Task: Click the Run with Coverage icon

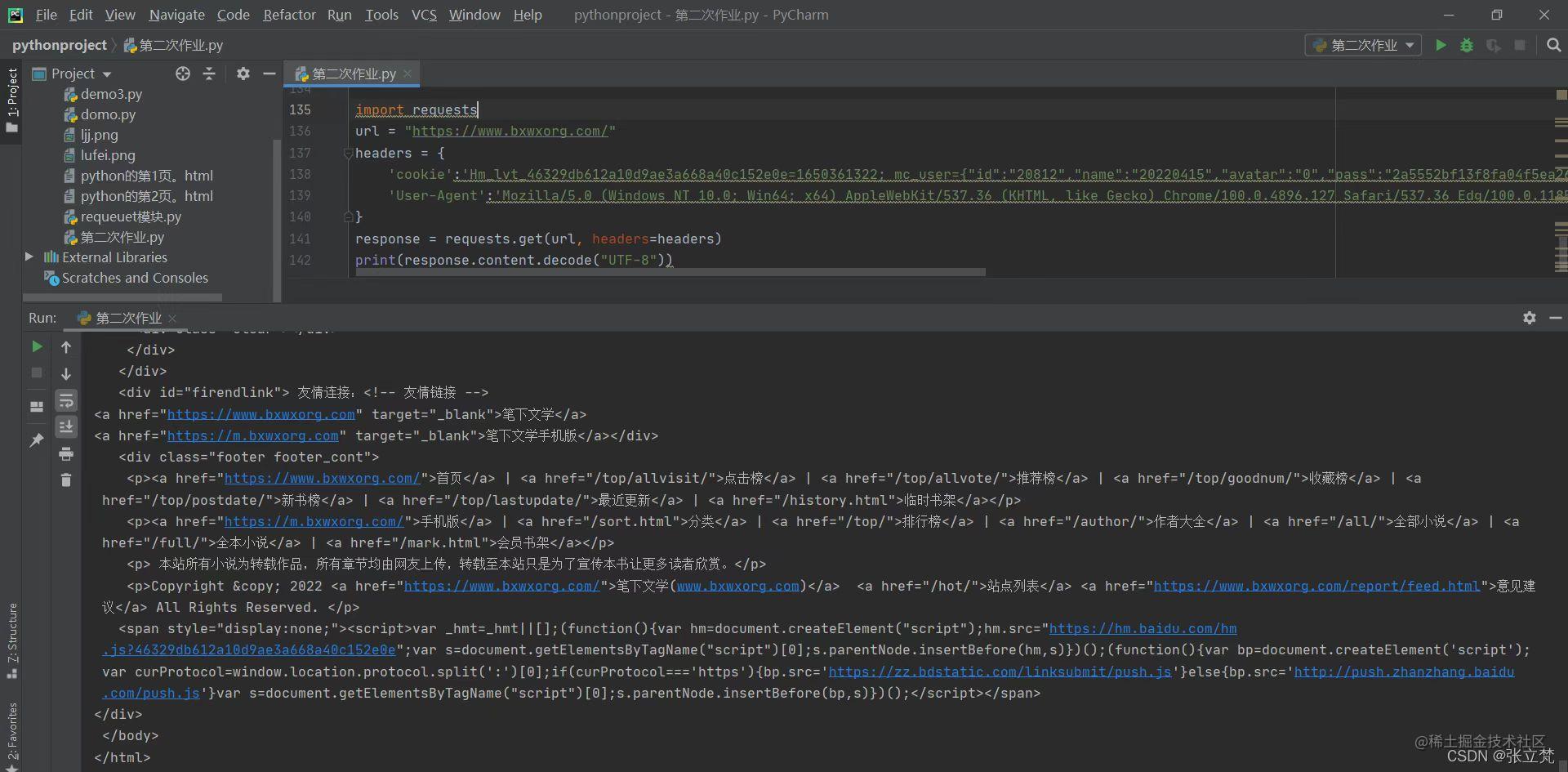Action: coord(1494,46)
